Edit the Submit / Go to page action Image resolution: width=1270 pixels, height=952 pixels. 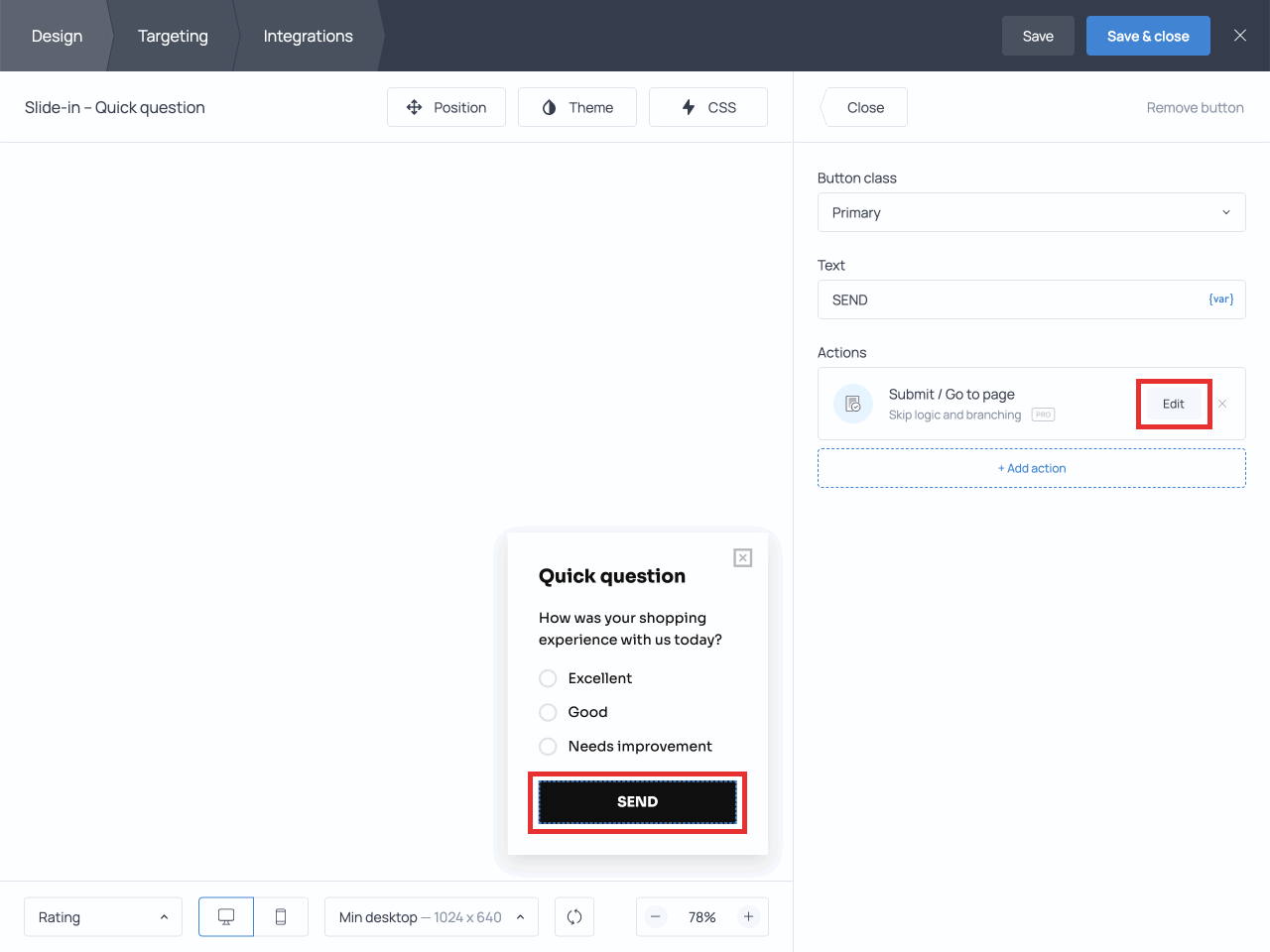(1173, 404)
